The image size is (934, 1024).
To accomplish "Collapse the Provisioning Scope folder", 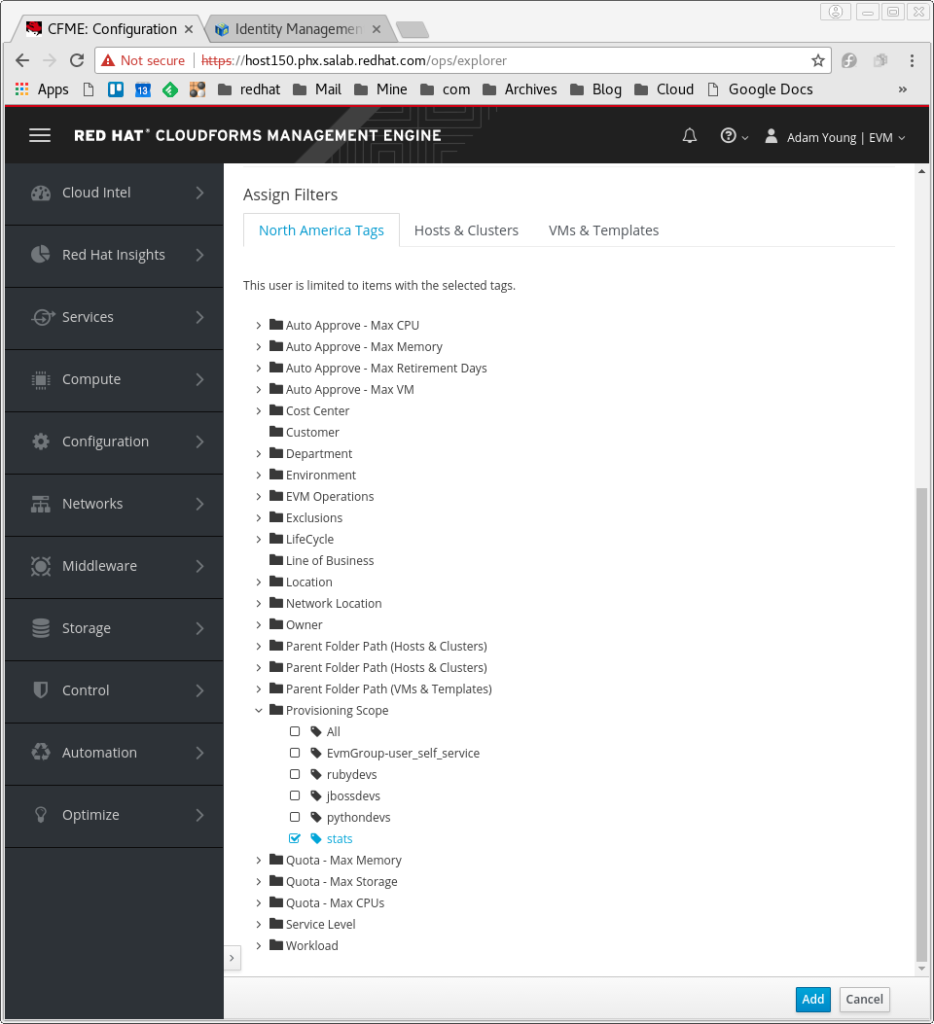I will pos(259,711).
